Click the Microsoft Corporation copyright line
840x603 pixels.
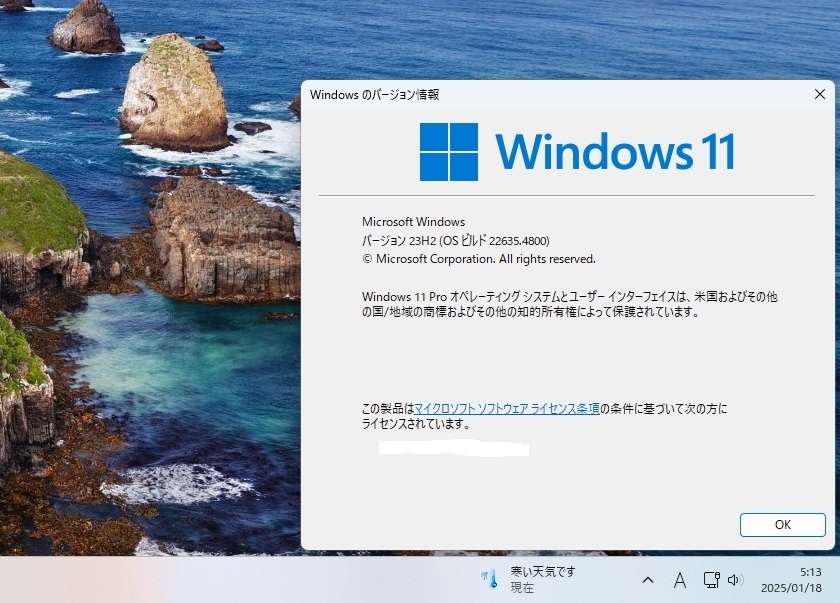pyautogui.click(x=479, y=259)
